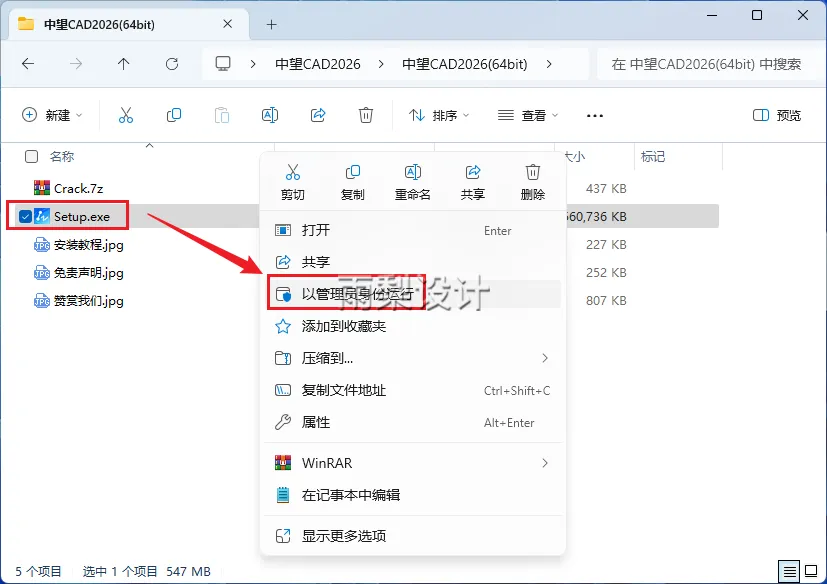827x584 pixels.
Task: Sort by the 名称 column header
Action: tap(62, 156)
